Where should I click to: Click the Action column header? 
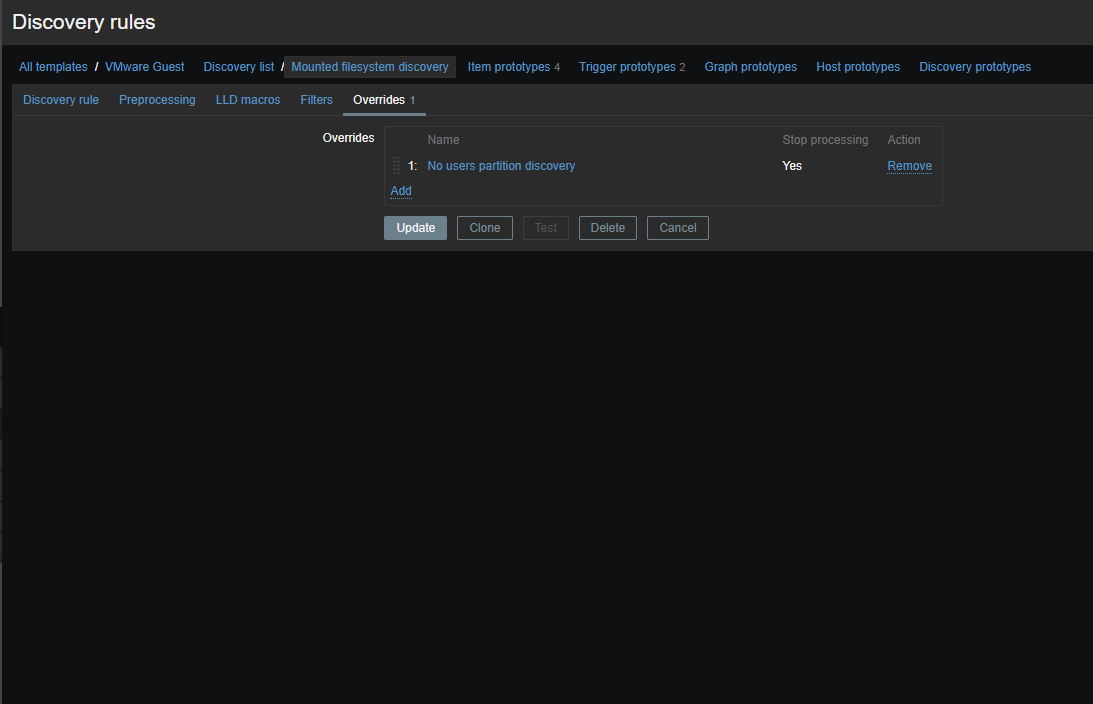coord(903,139)
